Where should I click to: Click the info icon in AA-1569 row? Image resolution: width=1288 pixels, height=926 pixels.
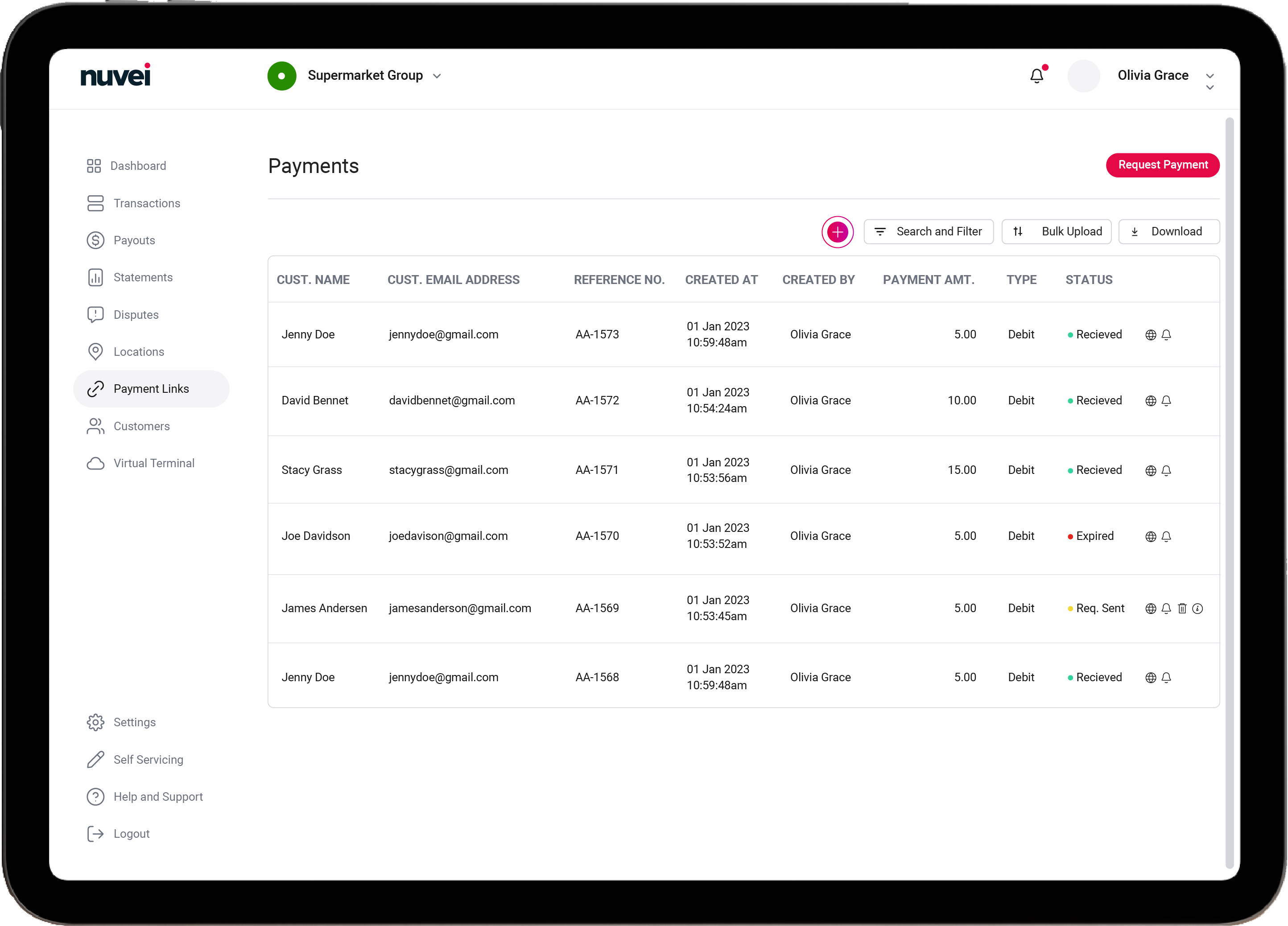(x=1198, y=609)
